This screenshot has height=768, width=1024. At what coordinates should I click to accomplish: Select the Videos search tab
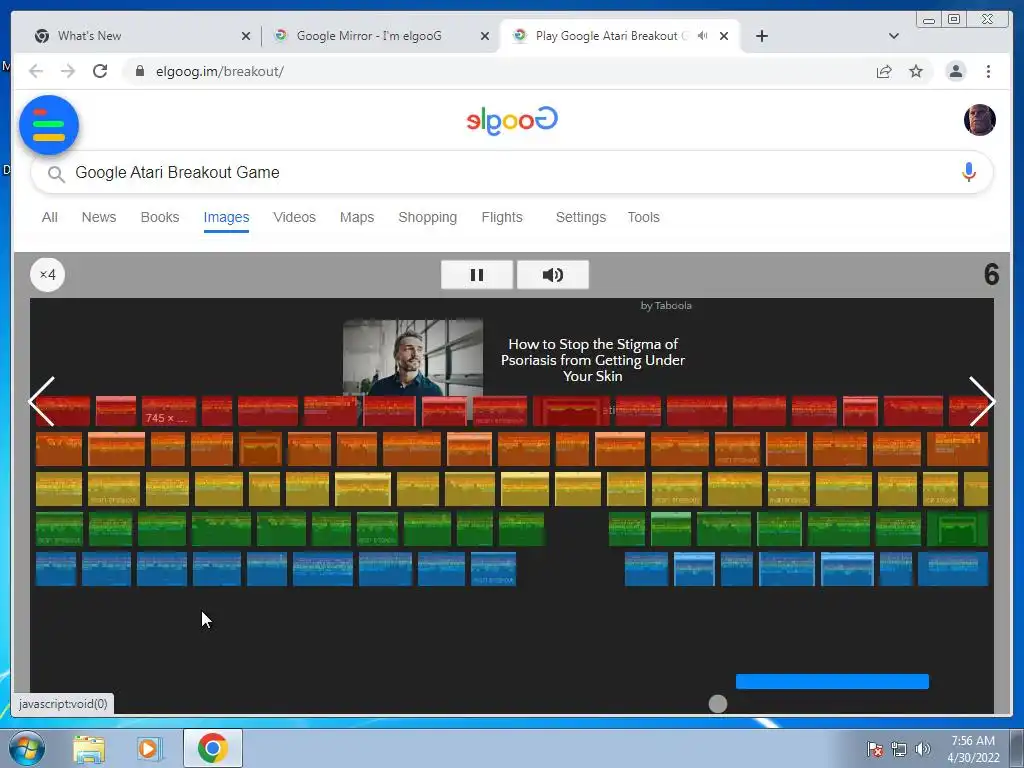(295, 217)
